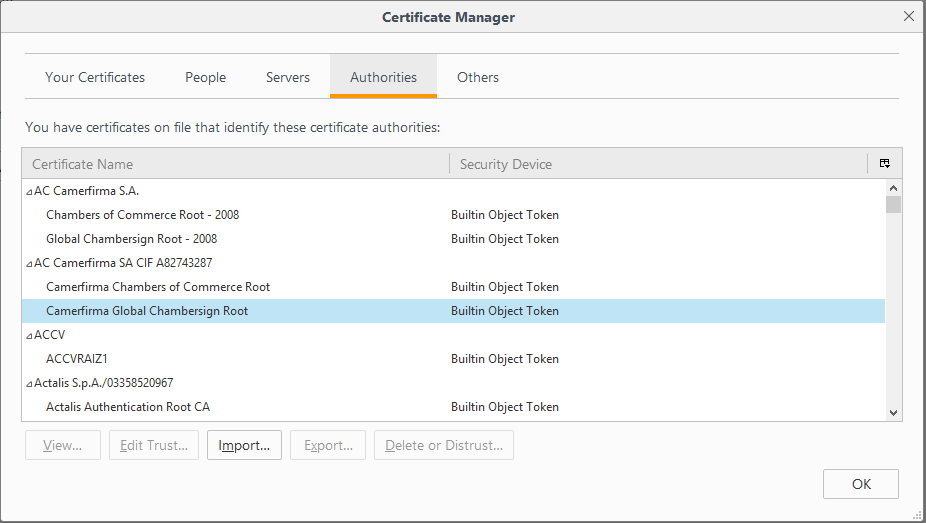The height and width of the screenshot is (523, 926).
Task: Switch to the Your Certificates tab
Action: pos(94,77)
